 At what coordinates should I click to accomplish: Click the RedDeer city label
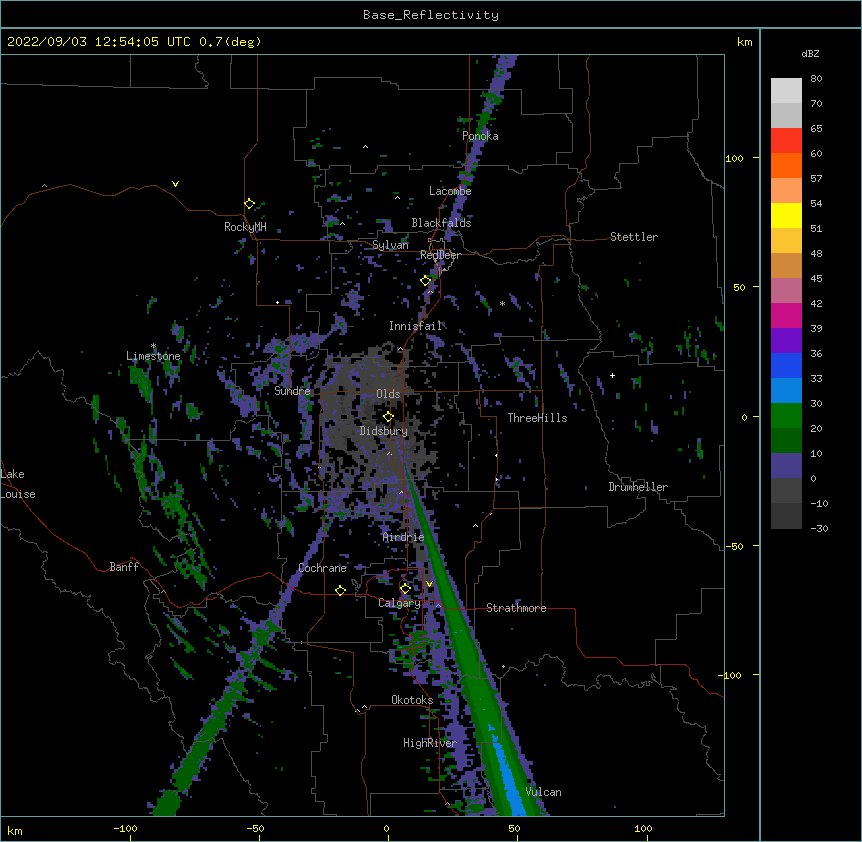pyautogui.click(x=440, y=255)
